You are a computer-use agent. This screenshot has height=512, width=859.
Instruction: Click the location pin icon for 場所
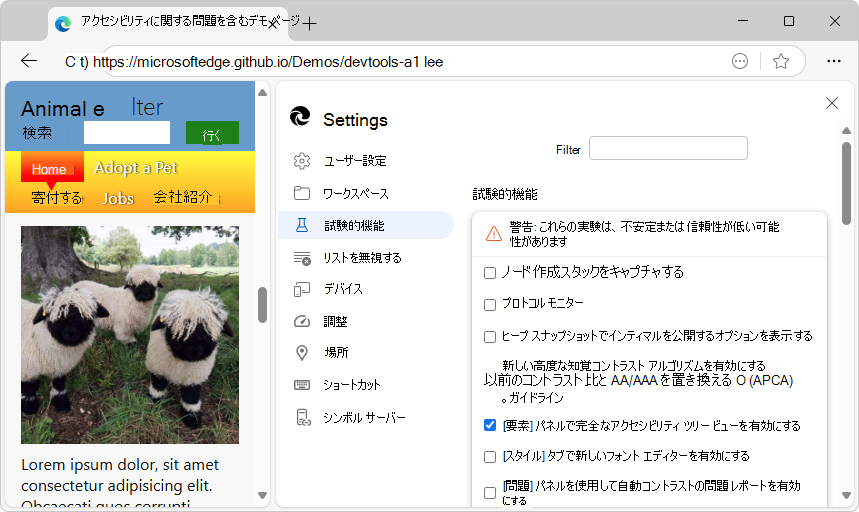click(302, 353)
